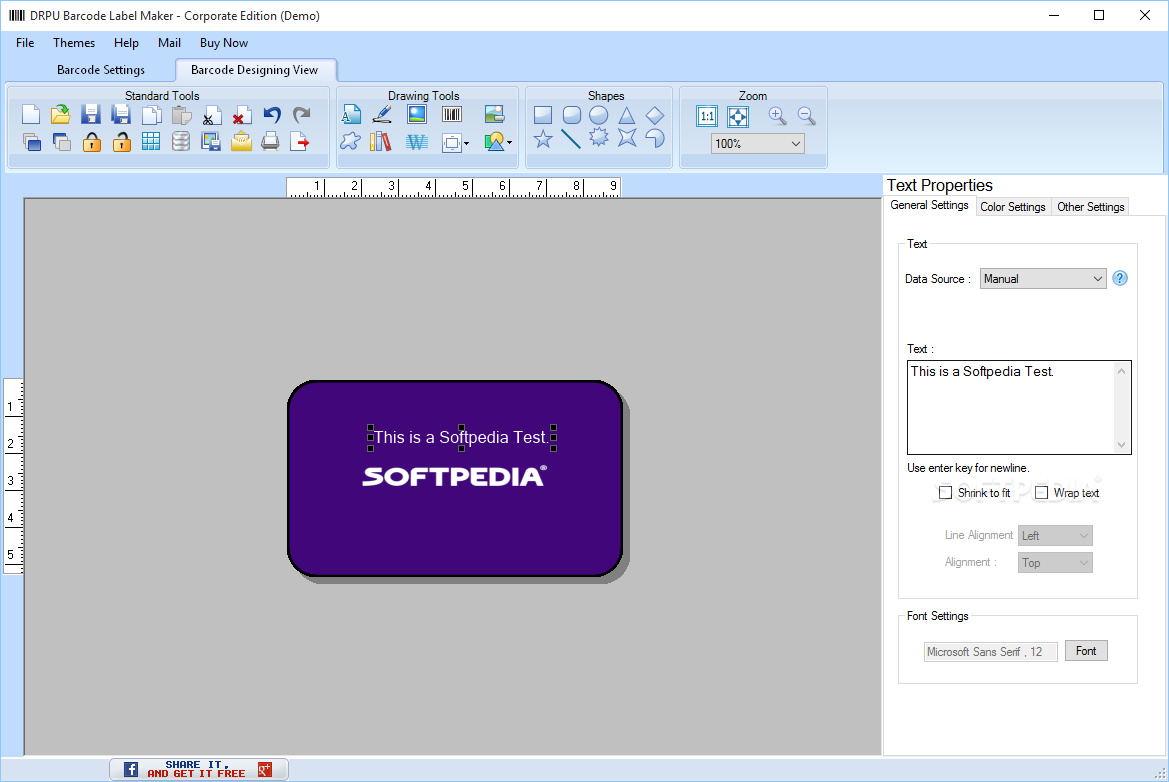Open the Help menu

126,42
